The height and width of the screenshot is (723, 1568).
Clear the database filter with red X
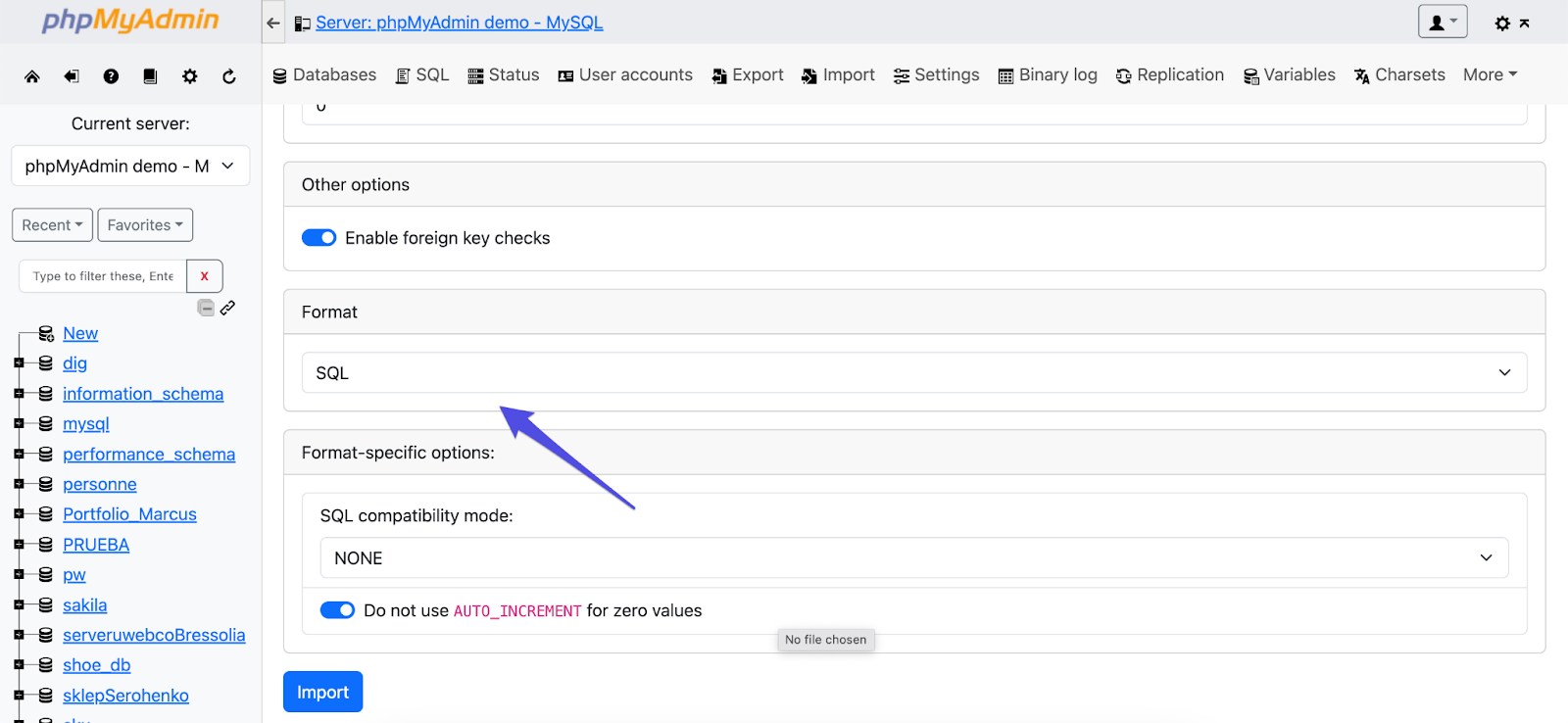(x=205, y=276)
